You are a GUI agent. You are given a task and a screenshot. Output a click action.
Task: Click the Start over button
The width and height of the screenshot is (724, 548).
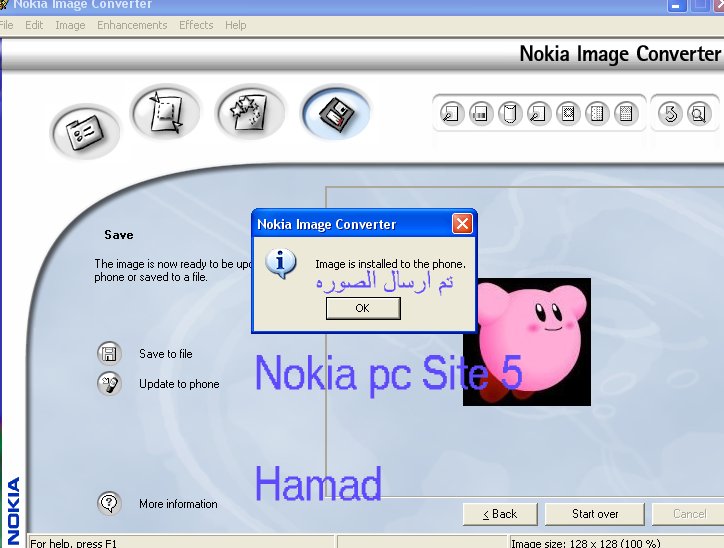pyautogui.click(x=595, y=514)
